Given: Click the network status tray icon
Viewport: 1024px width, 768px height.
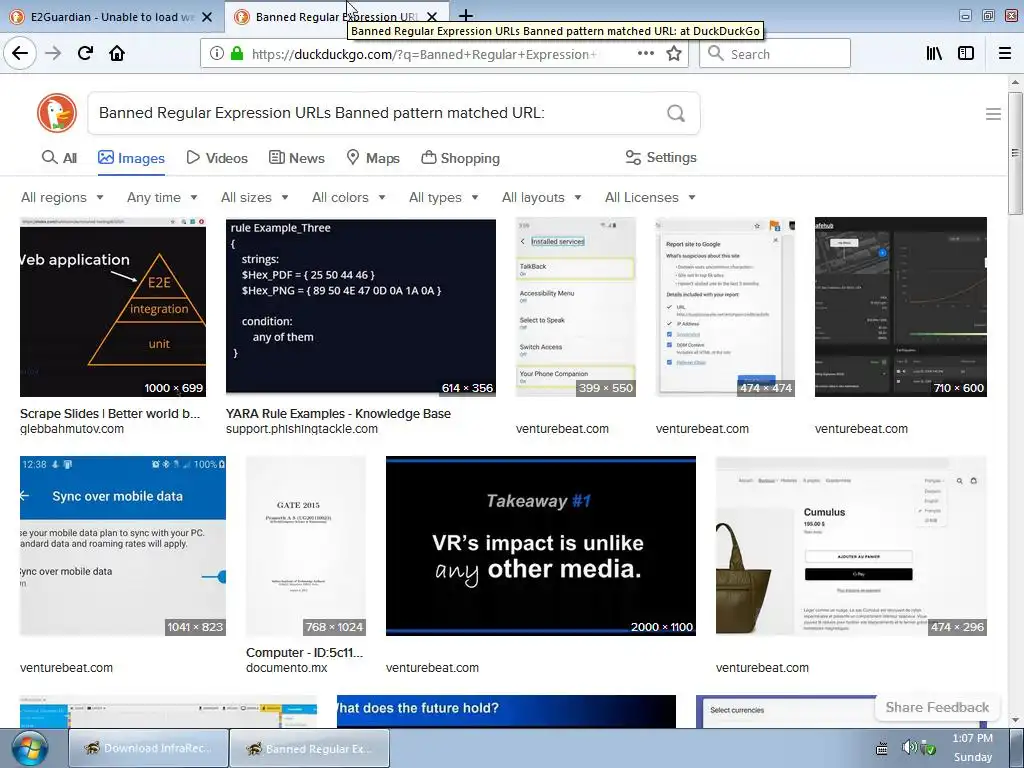Looking at the screenshot, I should click(928, 748).
